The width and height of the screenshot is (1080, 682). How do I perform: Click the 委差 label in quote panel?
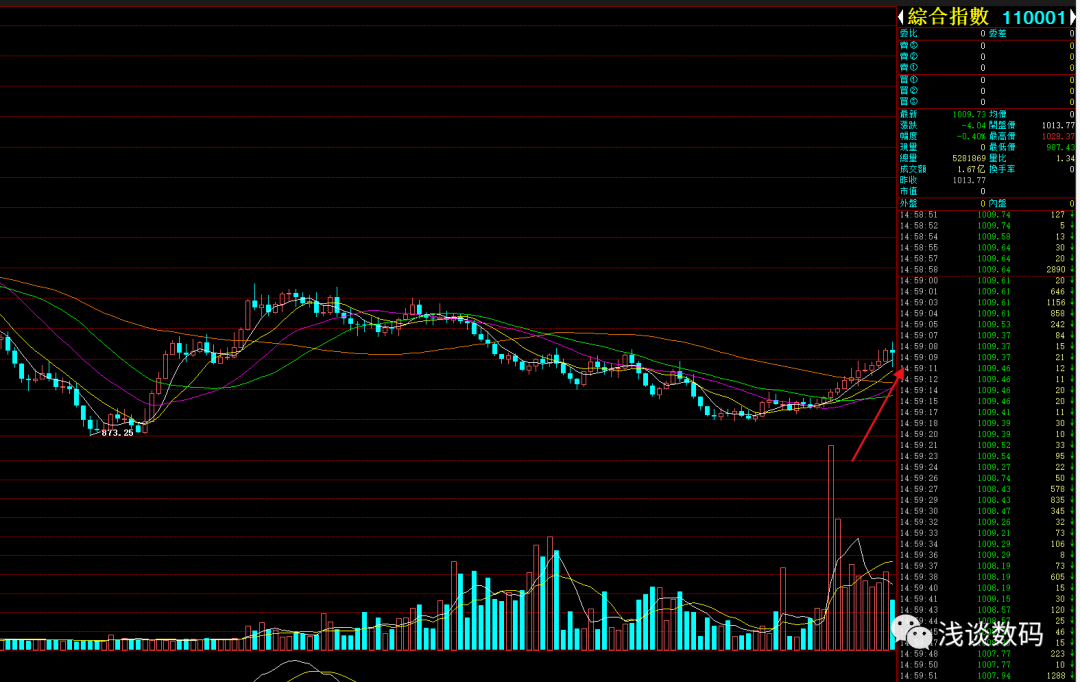(997, 33)
